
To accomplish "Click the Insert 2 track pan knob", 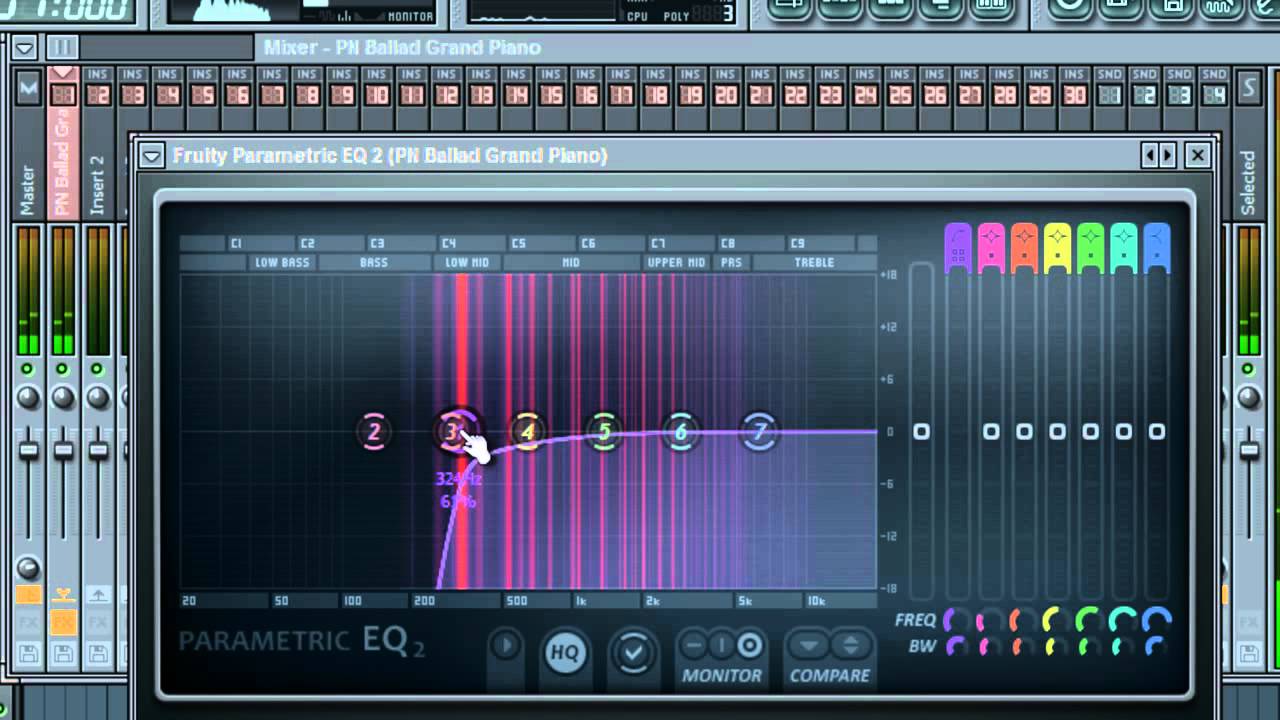I will (98, 398).
